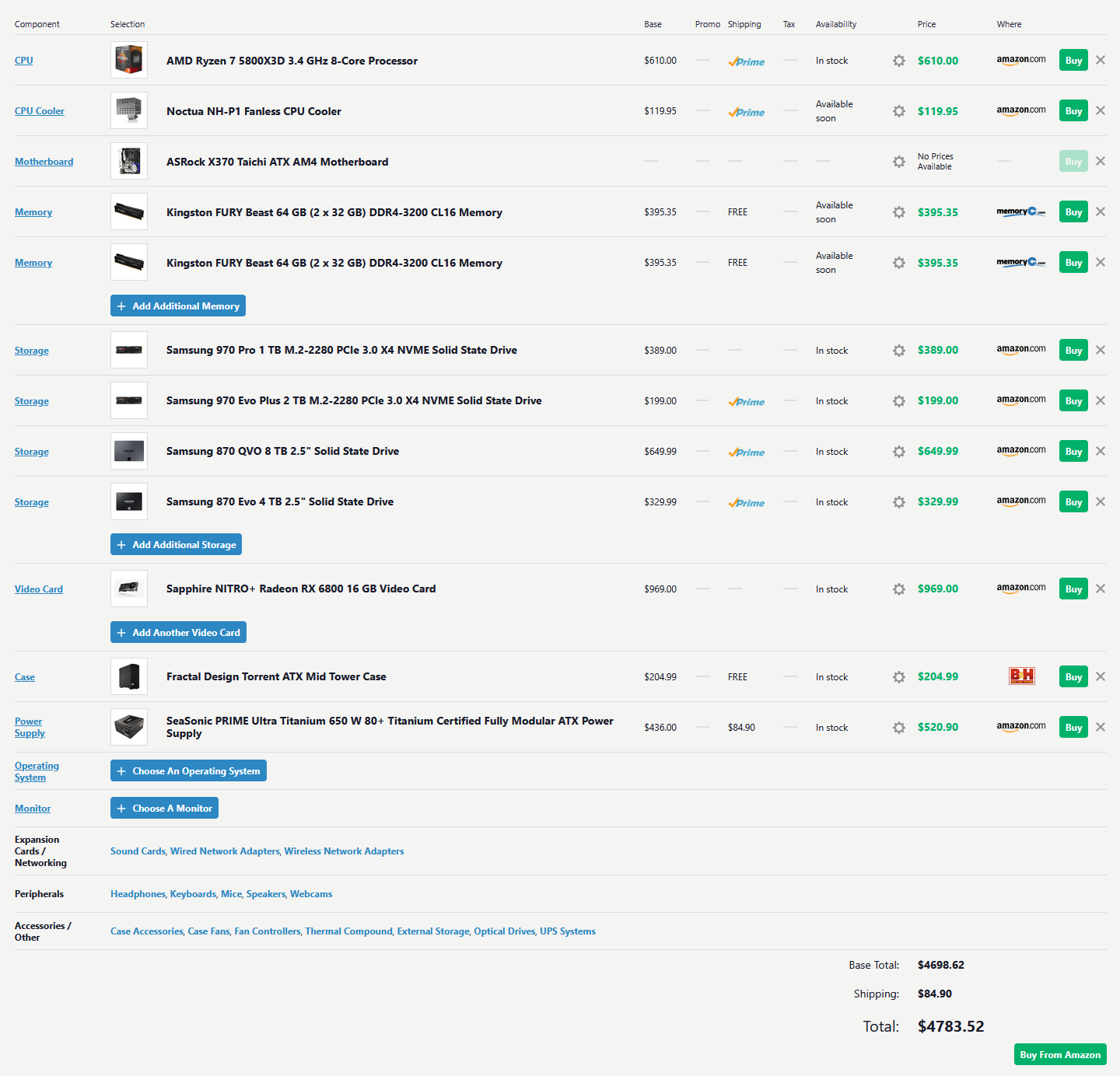This screenshot has height=1076, width=1120.
Task: Remove Noctua NH-P1 cooler from the list
Action: tap(1101, 110)
